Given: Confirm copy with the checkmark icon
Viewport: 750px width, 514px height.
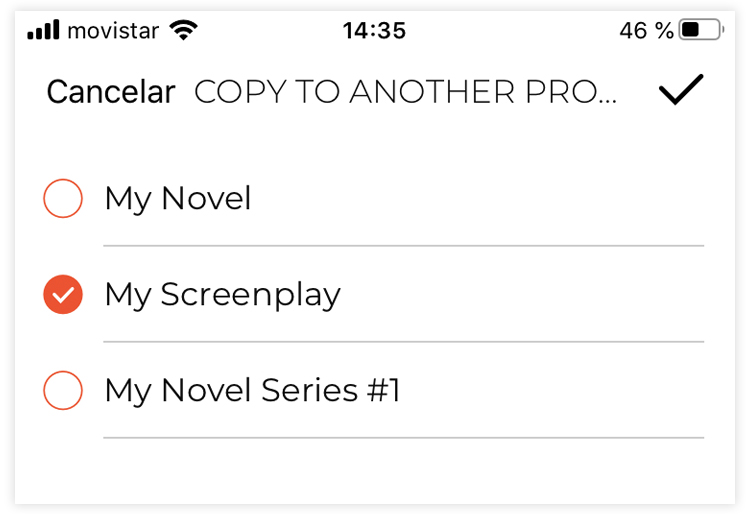Looking at the screenshot, I should 681,89.
